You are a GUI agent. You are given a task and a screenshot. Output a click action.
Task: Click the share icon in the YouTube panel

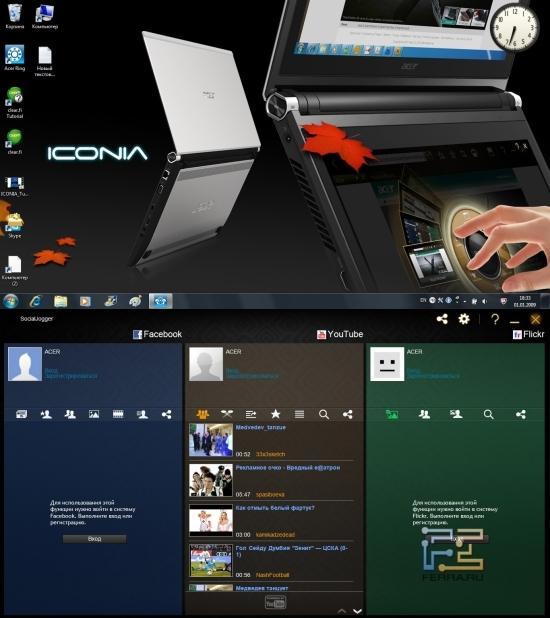(347, 414)
